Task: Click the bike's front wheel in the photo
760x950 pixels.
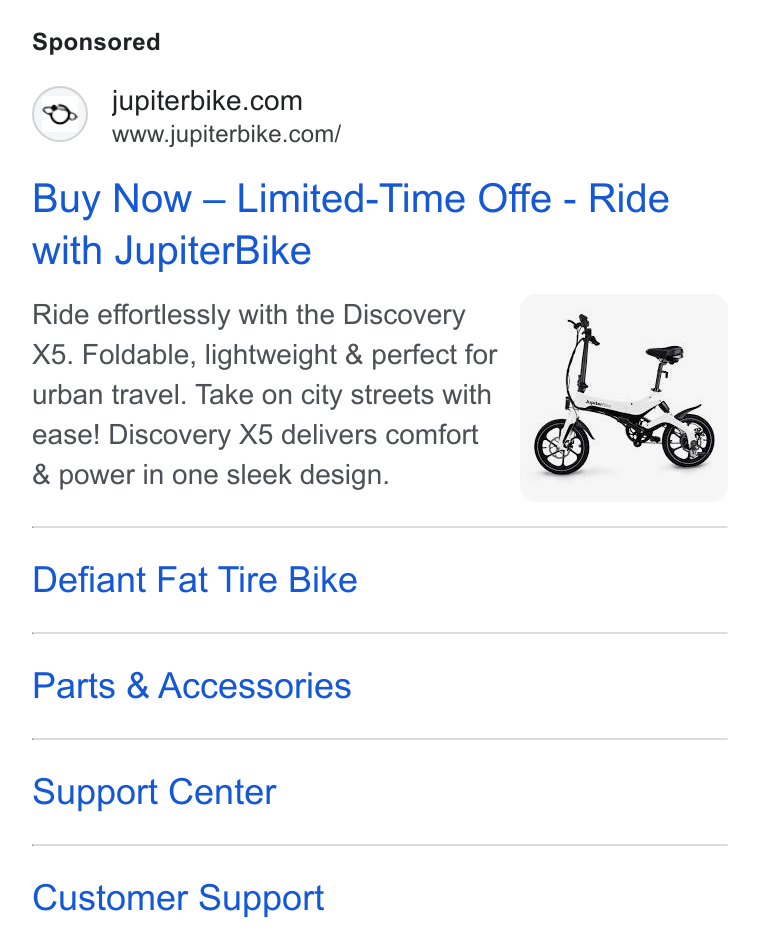Action: pyautogui.click(x=561, y=447)
